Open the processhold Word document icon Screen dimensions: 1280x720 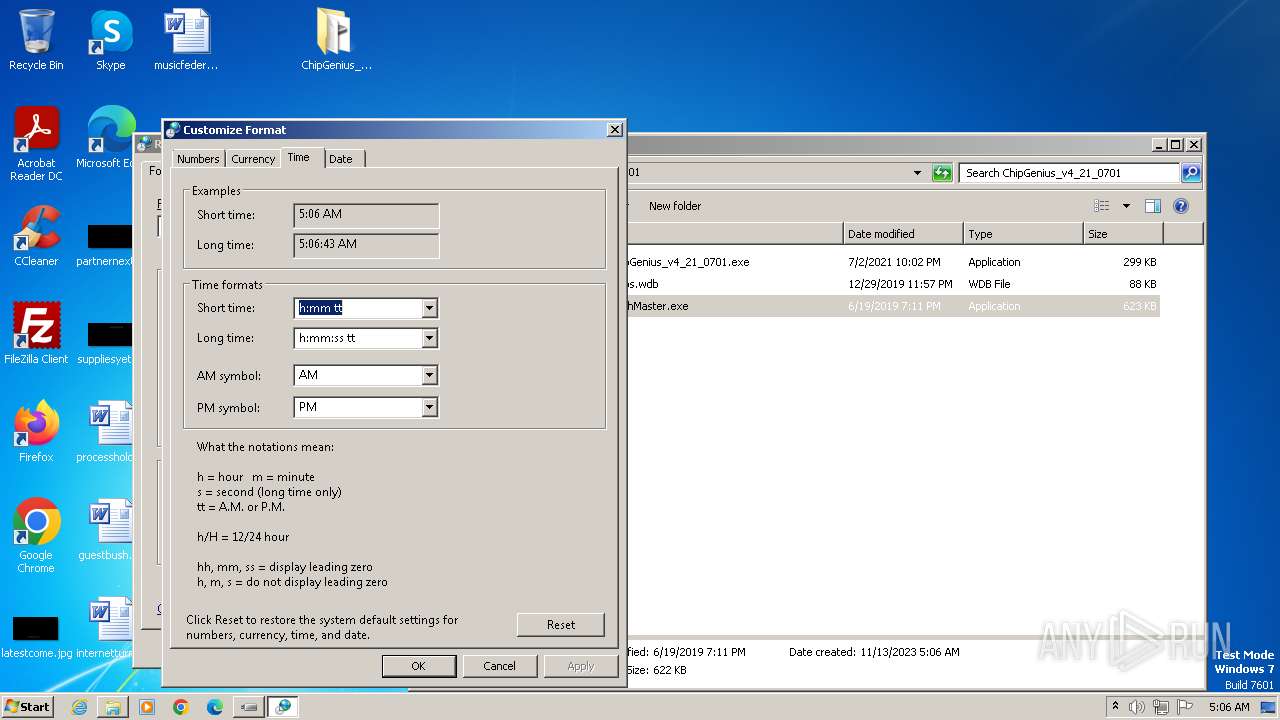click(x=106, y=432)
